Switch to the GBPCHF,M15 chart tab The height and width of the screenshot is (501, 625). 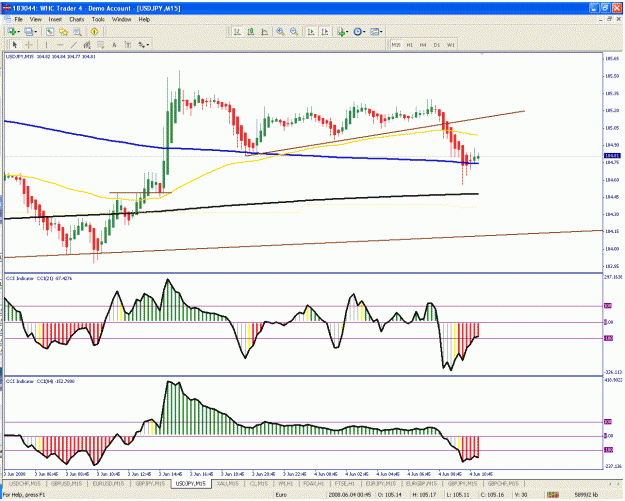[x=503, y=483]
